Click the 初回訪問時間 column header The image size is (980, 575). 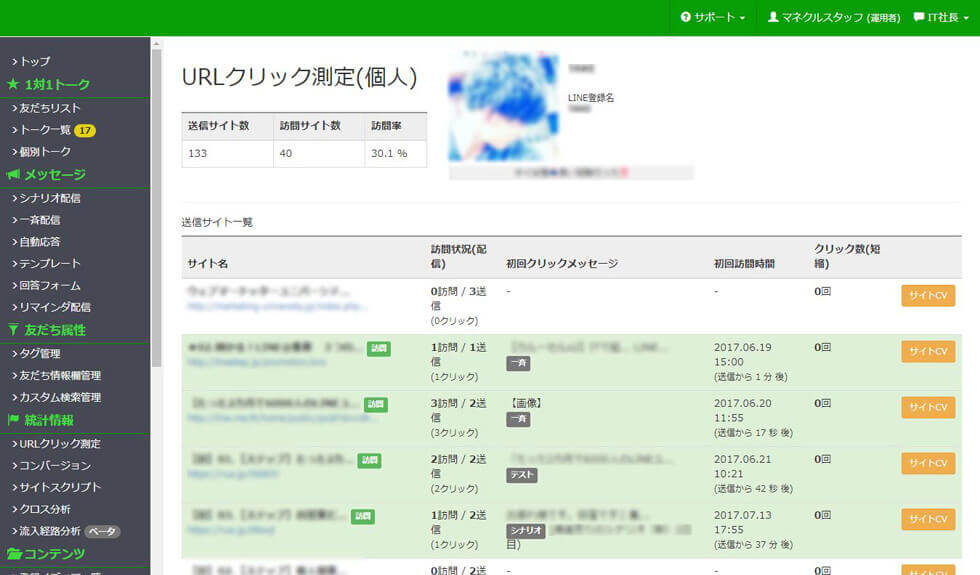tap(744, 264)
